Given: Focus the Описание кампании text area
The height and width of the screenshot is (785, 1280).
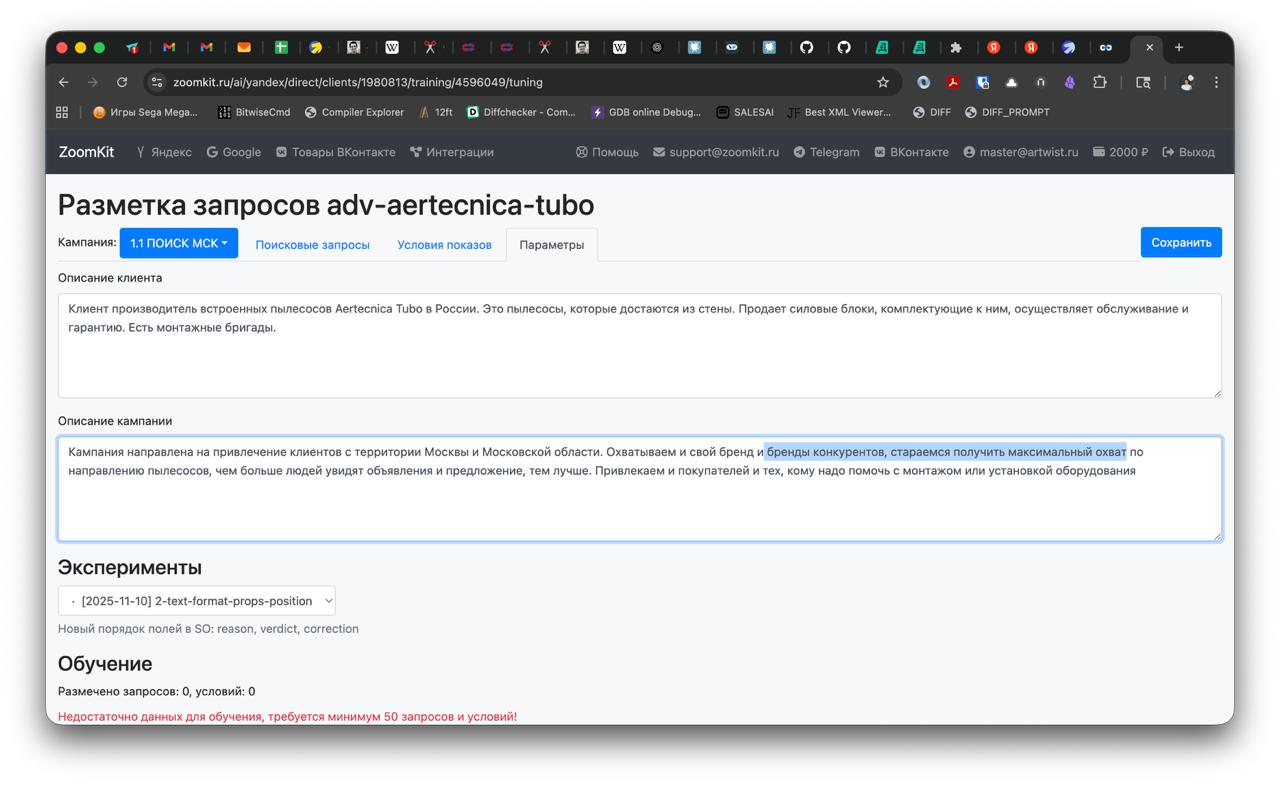Looking at the screenshot, I should (x=640, y=489).
